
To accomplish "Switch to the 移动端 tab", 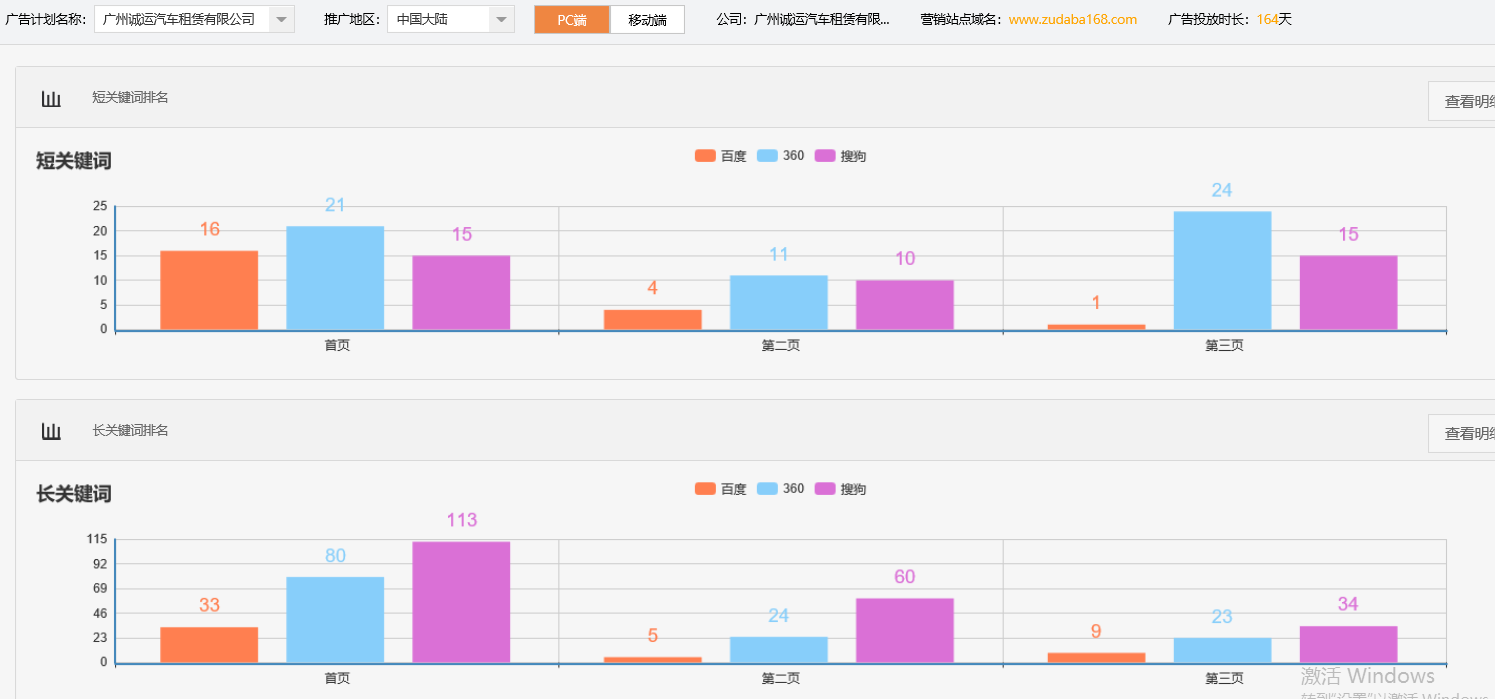I will tap(646, 18).
